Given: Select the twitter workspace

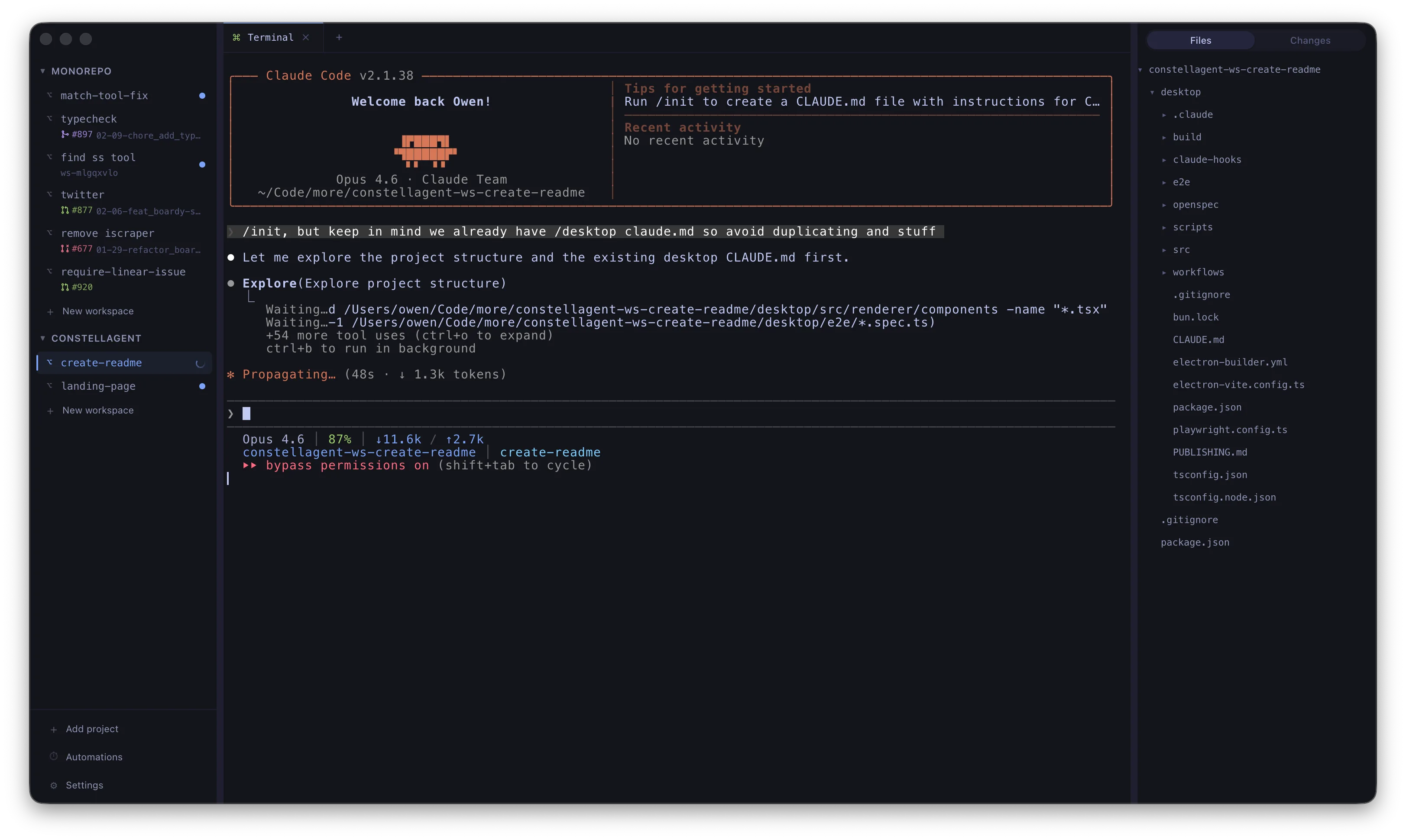Looking at the screenshot, I should pos(125,202).
